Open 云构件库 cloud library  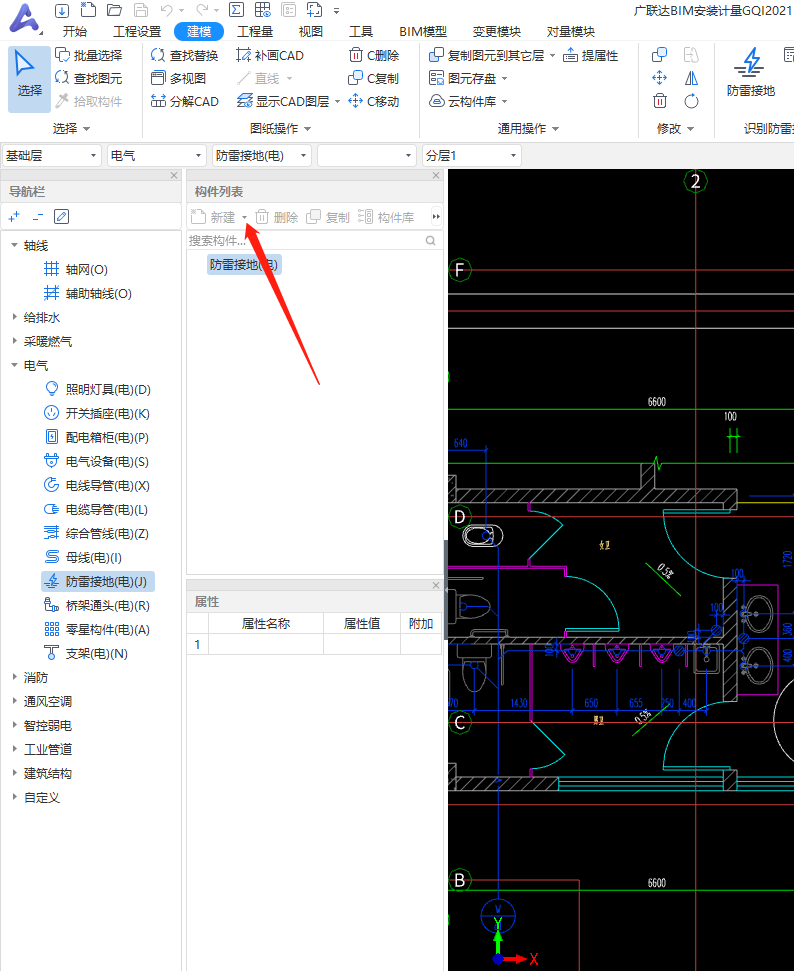tap(463, 101)
